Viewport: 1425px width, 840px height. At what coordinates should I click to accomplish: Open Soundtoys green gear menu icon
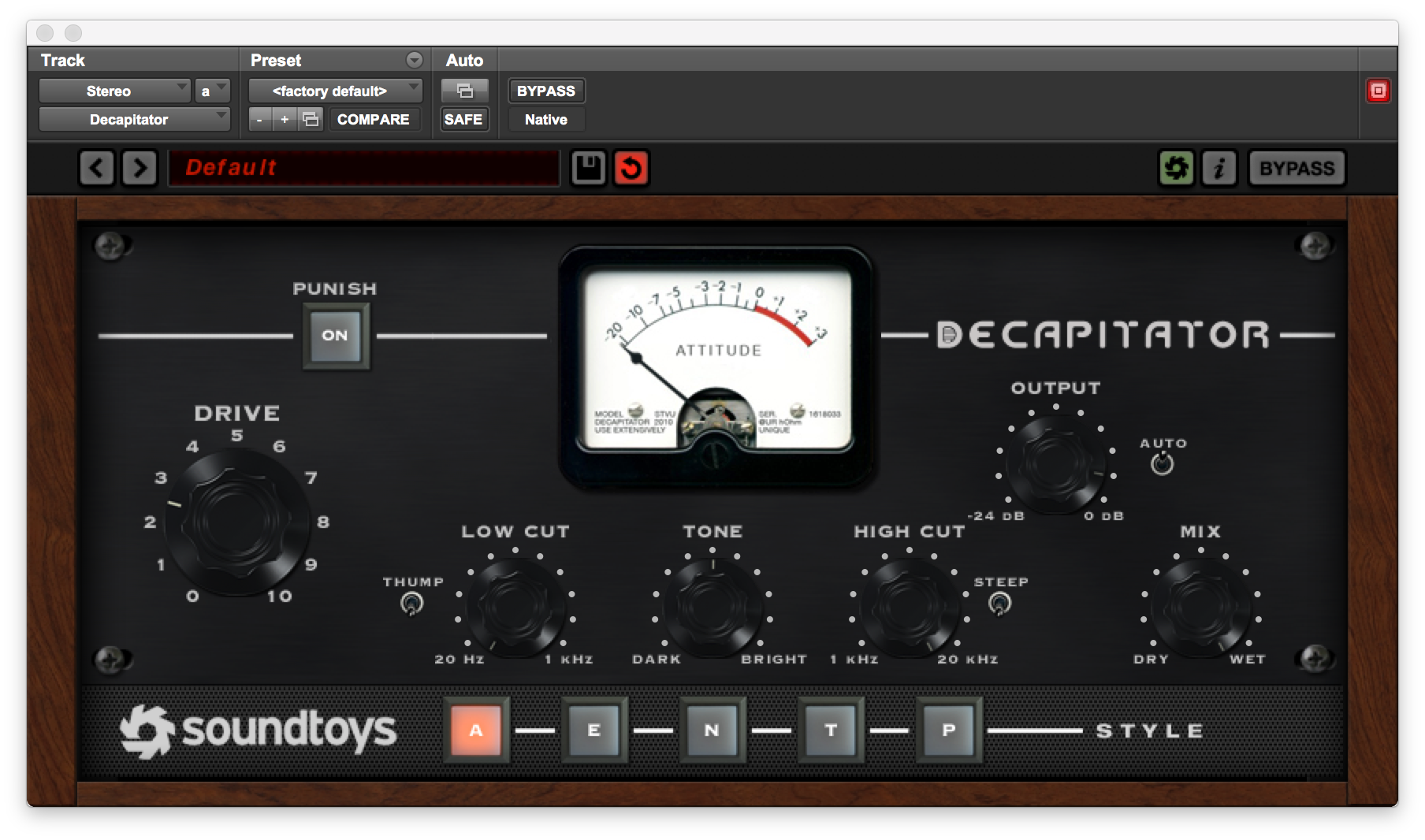(x=1176, y=168)
